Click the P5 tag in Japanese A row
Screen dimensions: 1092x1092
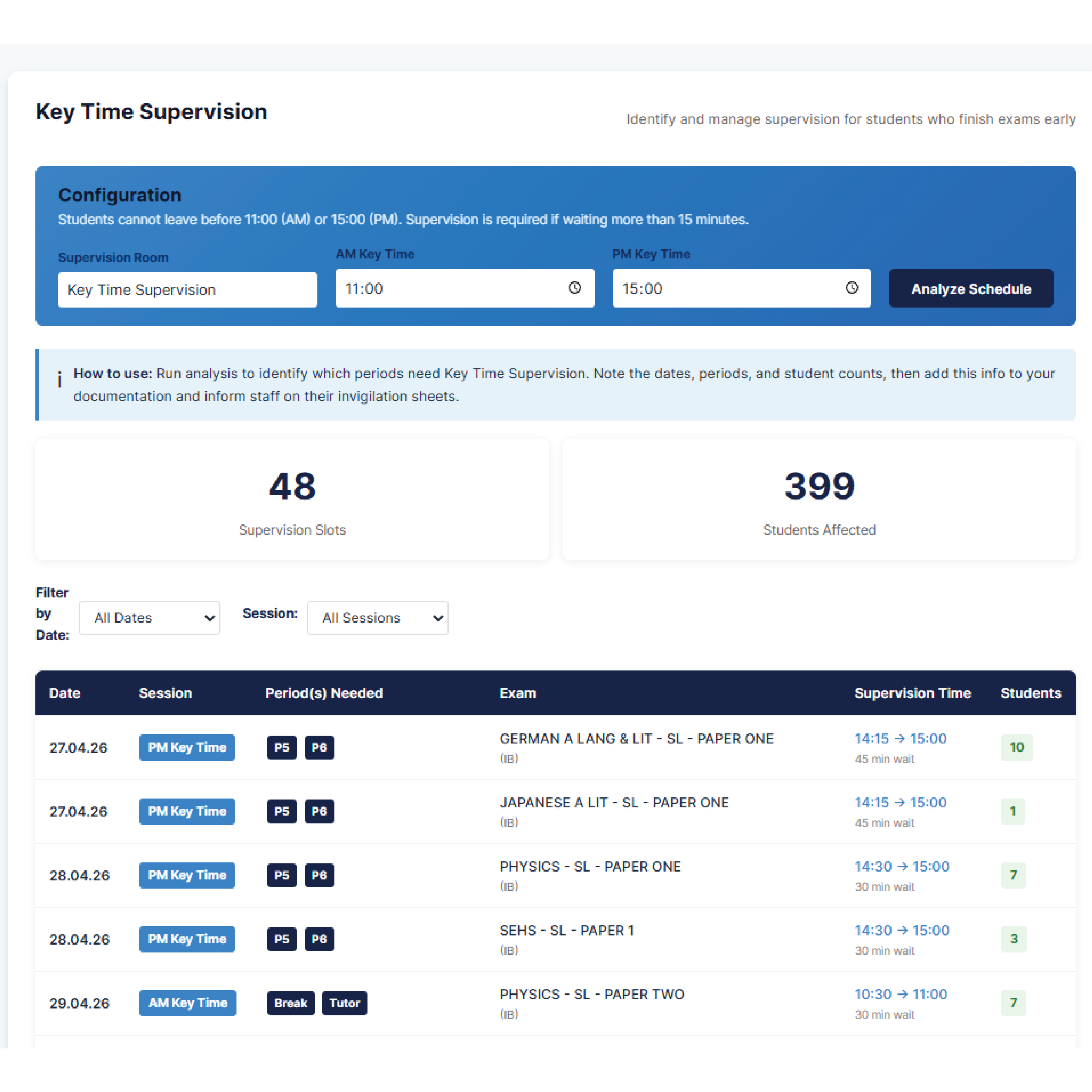point(282,811)
